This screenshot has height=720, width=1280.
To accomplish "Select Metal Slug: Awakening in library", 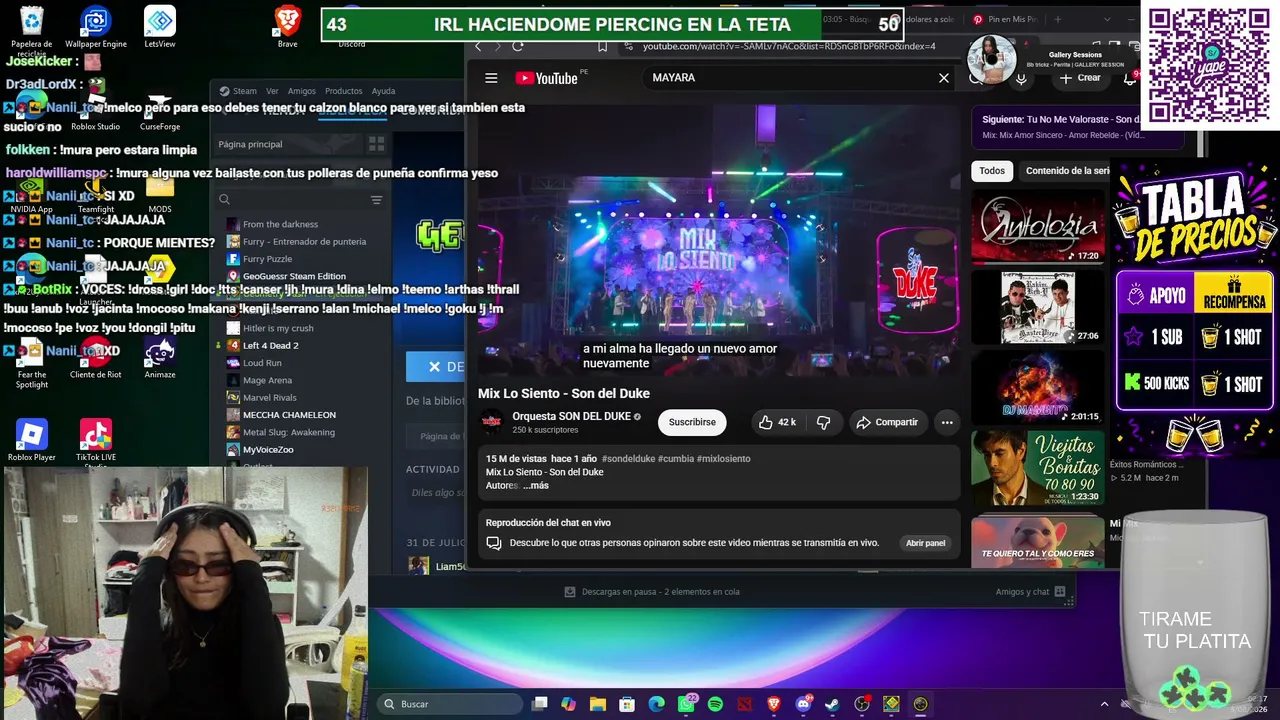I will click(289, 432).
